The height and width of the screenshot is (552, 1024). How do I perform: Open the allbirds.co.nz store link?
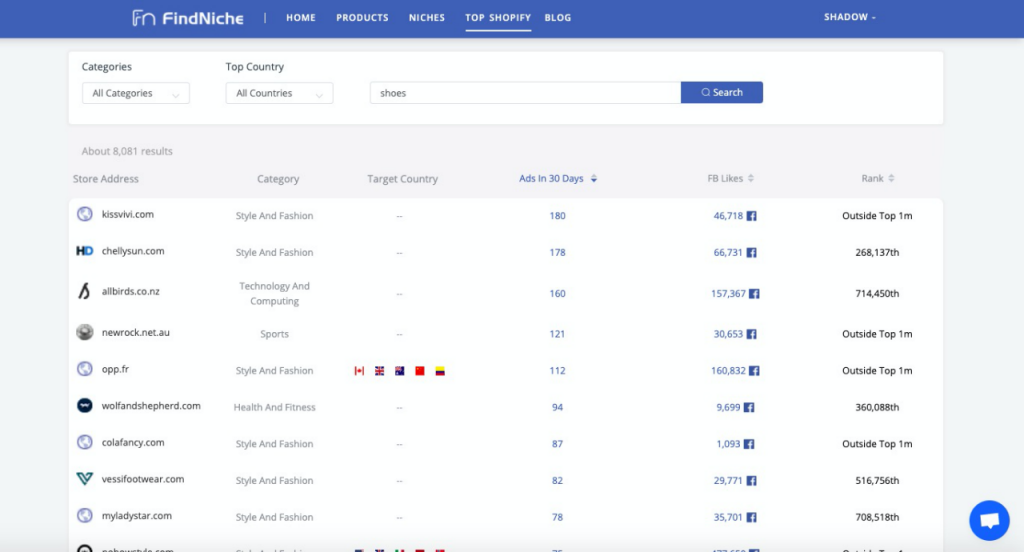131,291
